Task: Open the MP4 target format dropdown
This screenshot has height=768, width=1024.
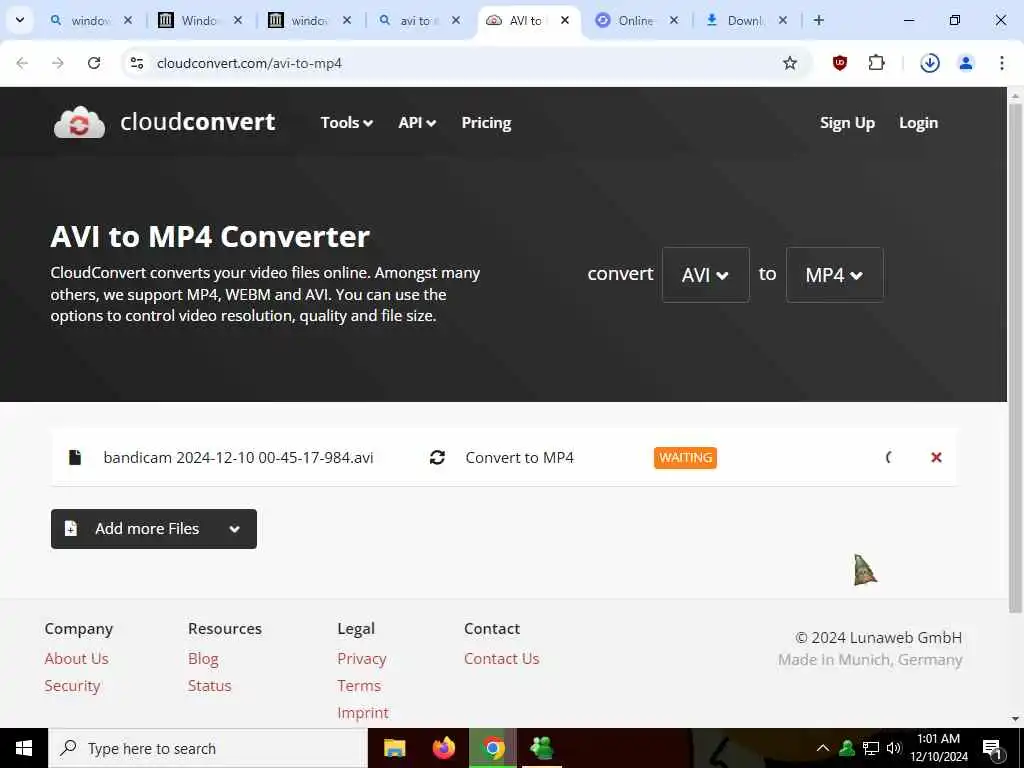Action: pyautogui.click(x=834, y=275)
